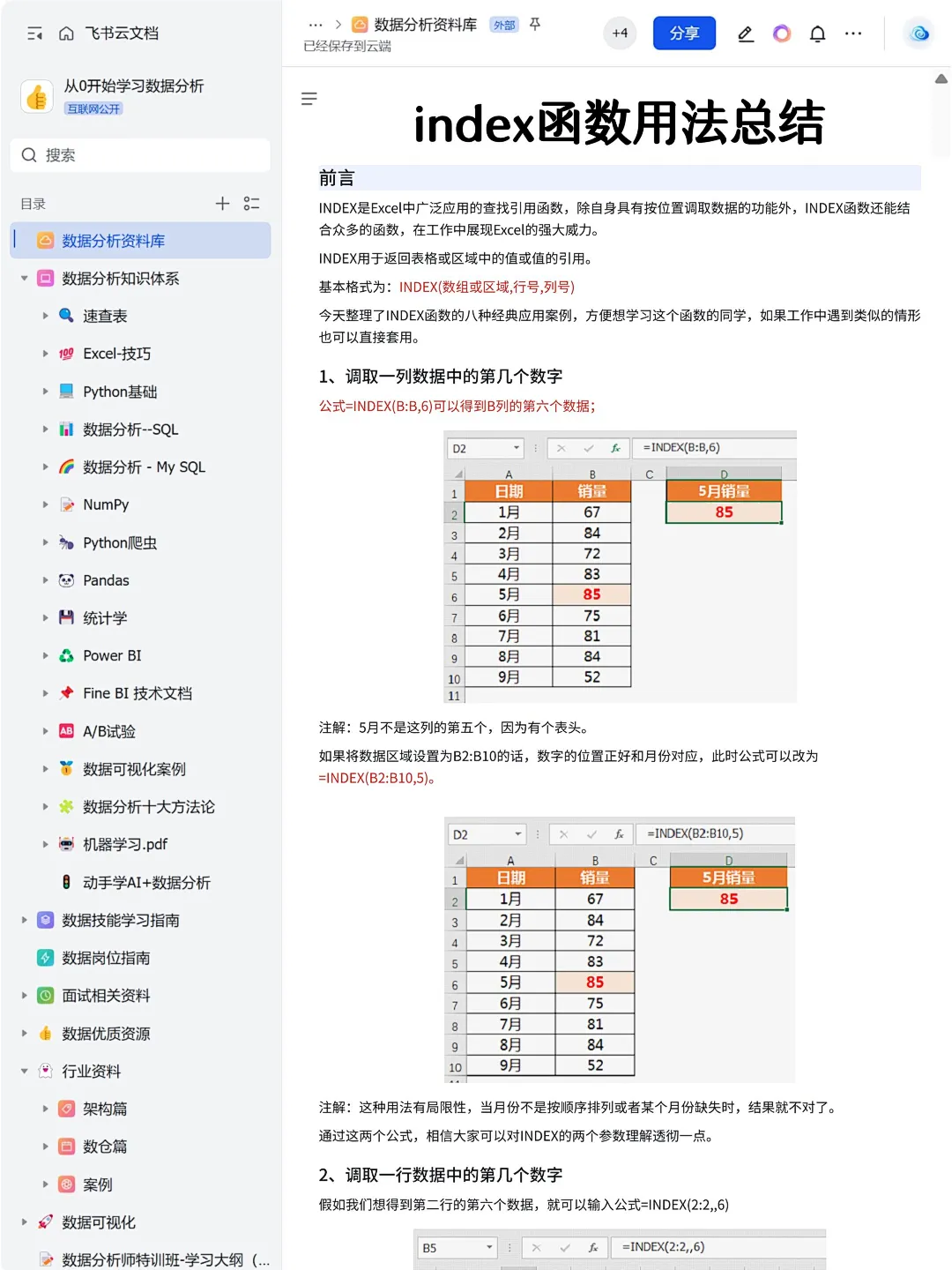Click the 目录 label

click(x=33, y=204)
